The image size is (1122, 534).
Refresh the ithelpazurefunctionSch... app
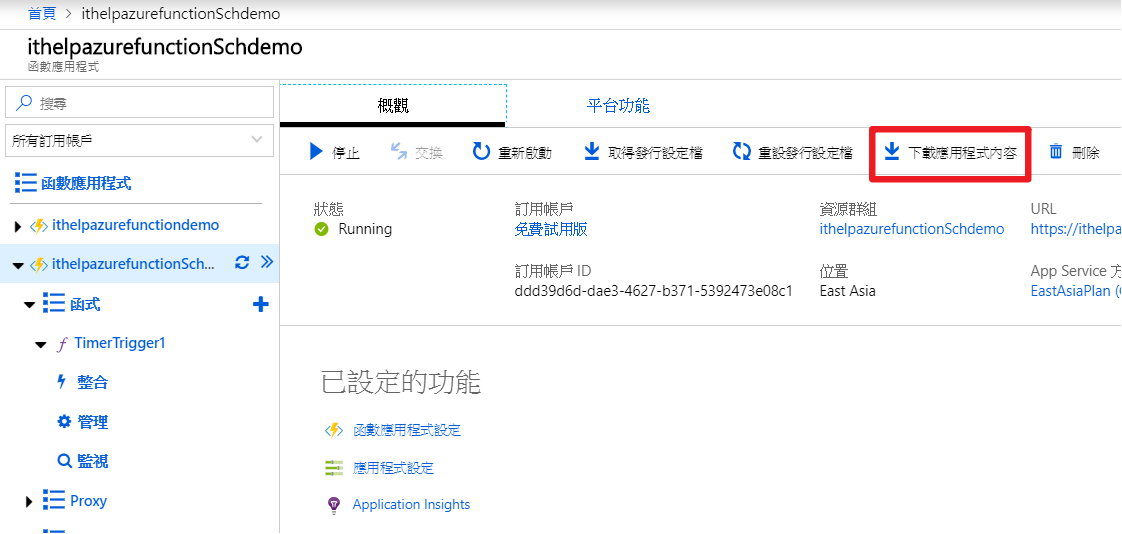(242, 263)
